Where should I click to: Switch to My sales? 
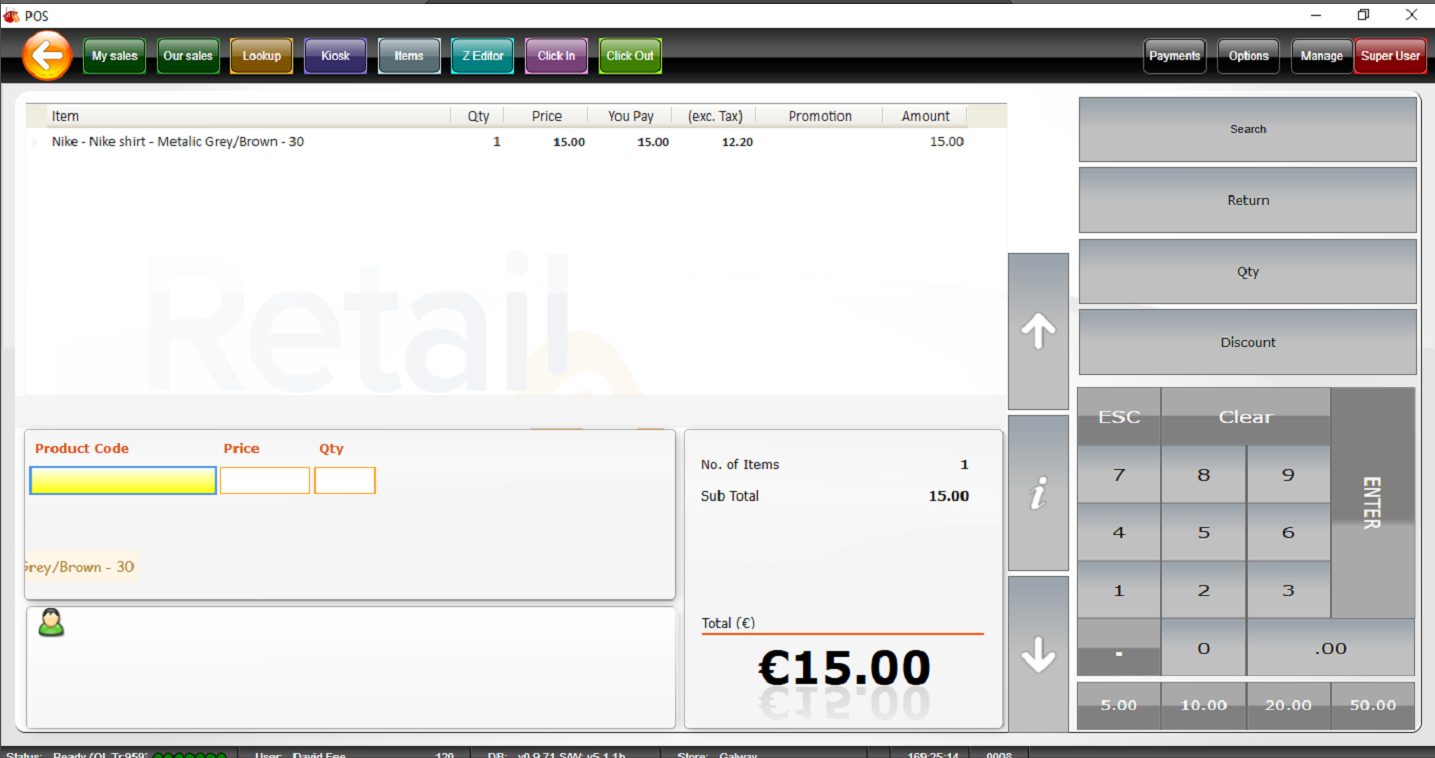113,55
